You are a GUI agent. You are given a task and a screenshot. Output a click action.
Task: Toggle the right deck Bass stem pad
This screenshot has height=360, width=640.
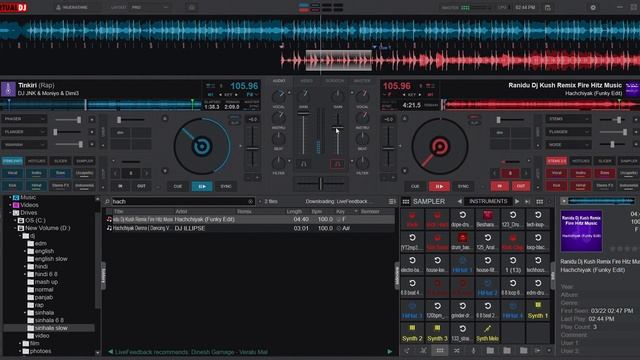tap(604, 173)
